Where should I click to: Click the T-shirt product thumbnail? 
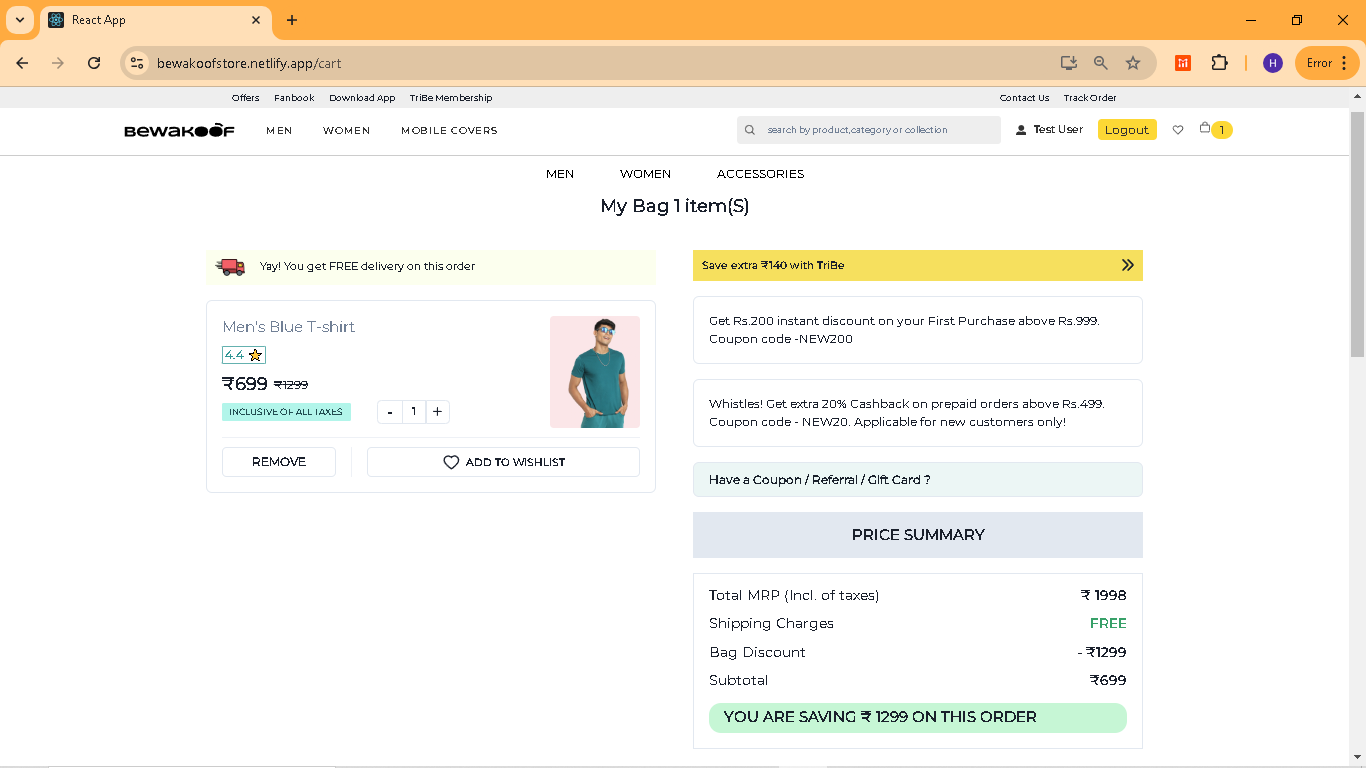595,372
